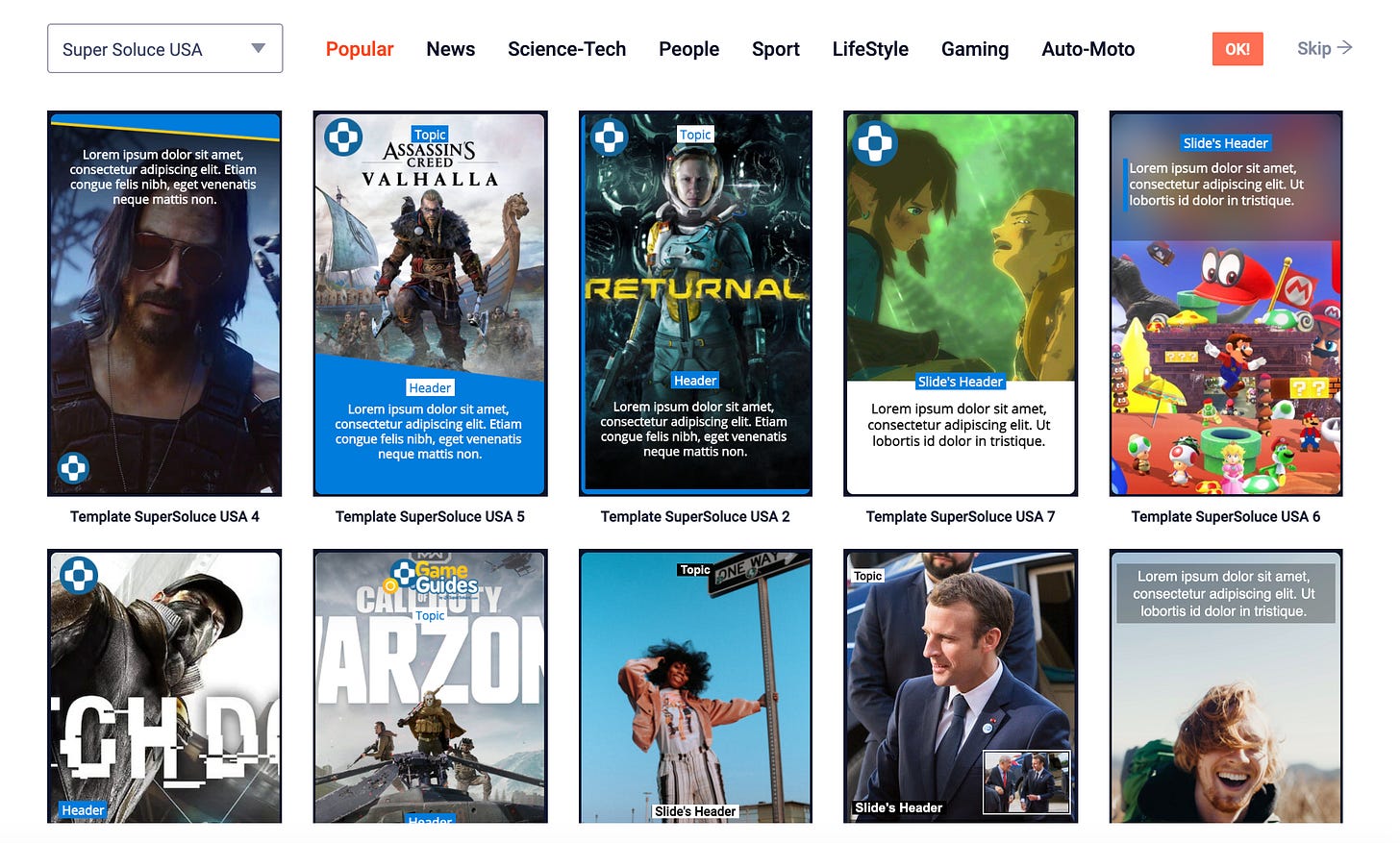
Task: Click the Game Guides logo on the Warzone card
Action: 431,578
